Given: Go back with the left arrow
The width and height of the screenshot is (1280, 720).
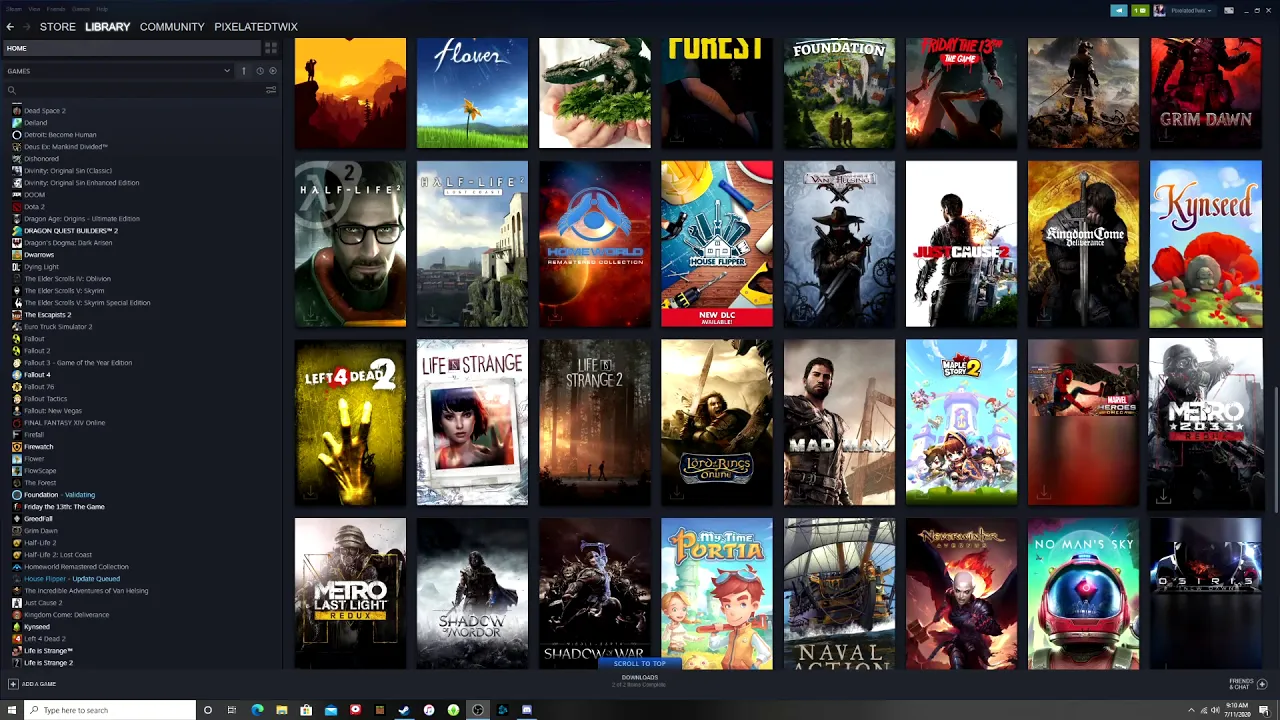Looking at the screenshot, I should [x=10, y=27].
